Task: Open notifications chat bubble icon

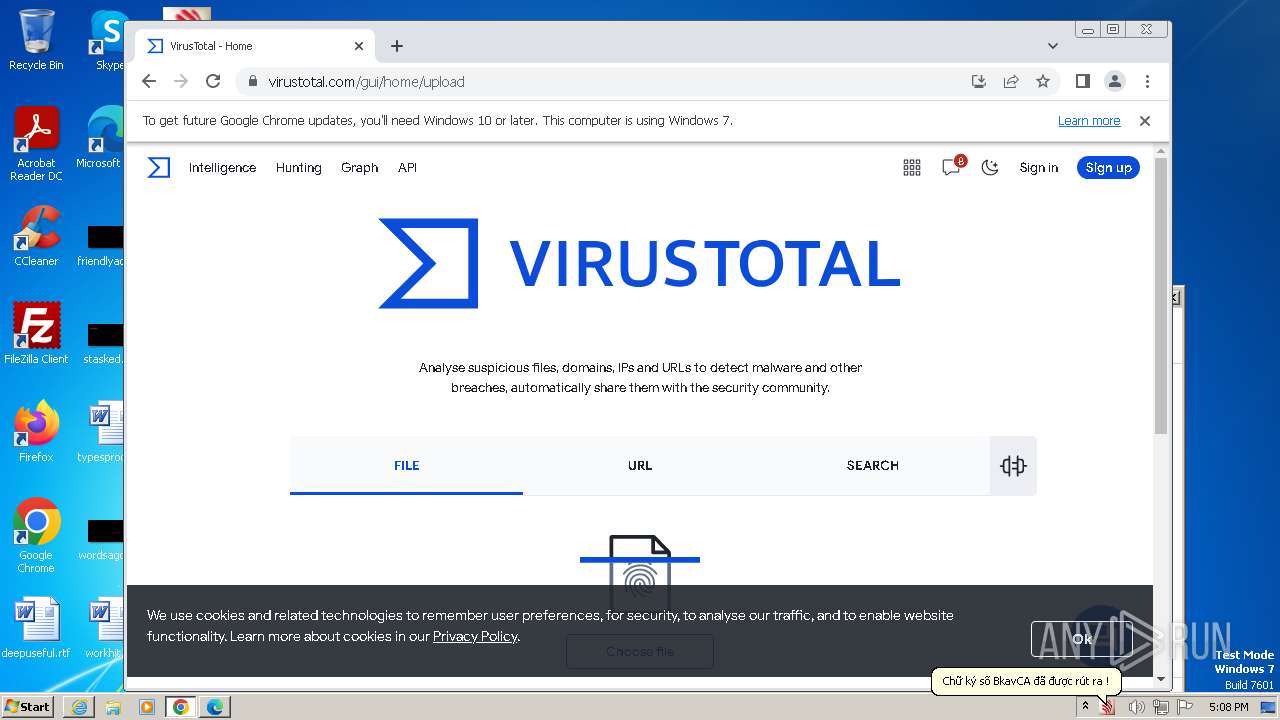Action: (951, 168)
